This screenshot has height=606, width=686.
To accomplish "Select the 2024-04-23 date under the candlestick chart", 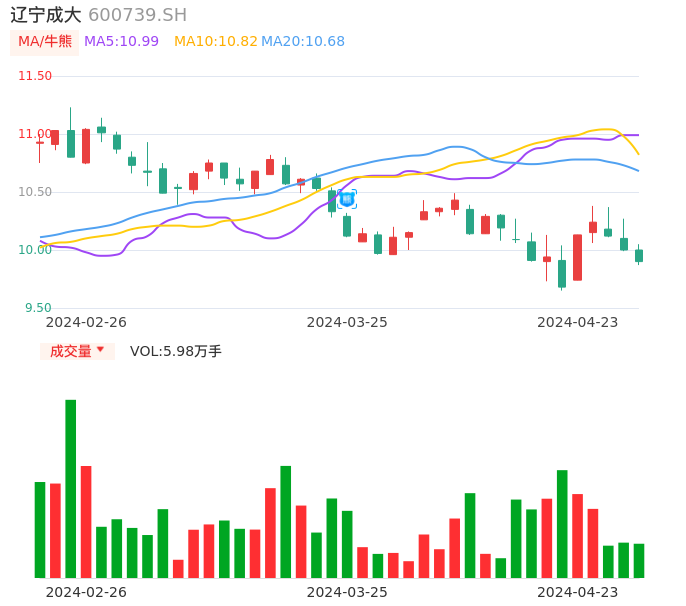I will pos(578,322).
